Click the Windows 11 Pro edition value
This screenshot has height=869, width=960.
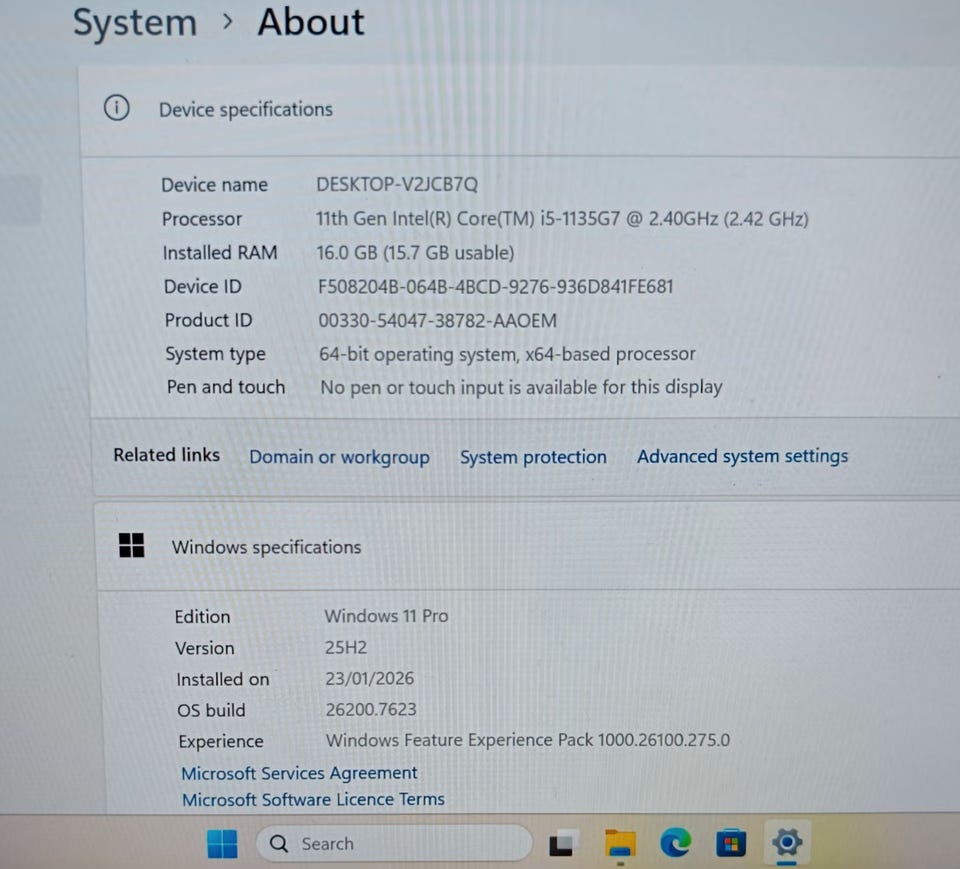tap(386, 615)
